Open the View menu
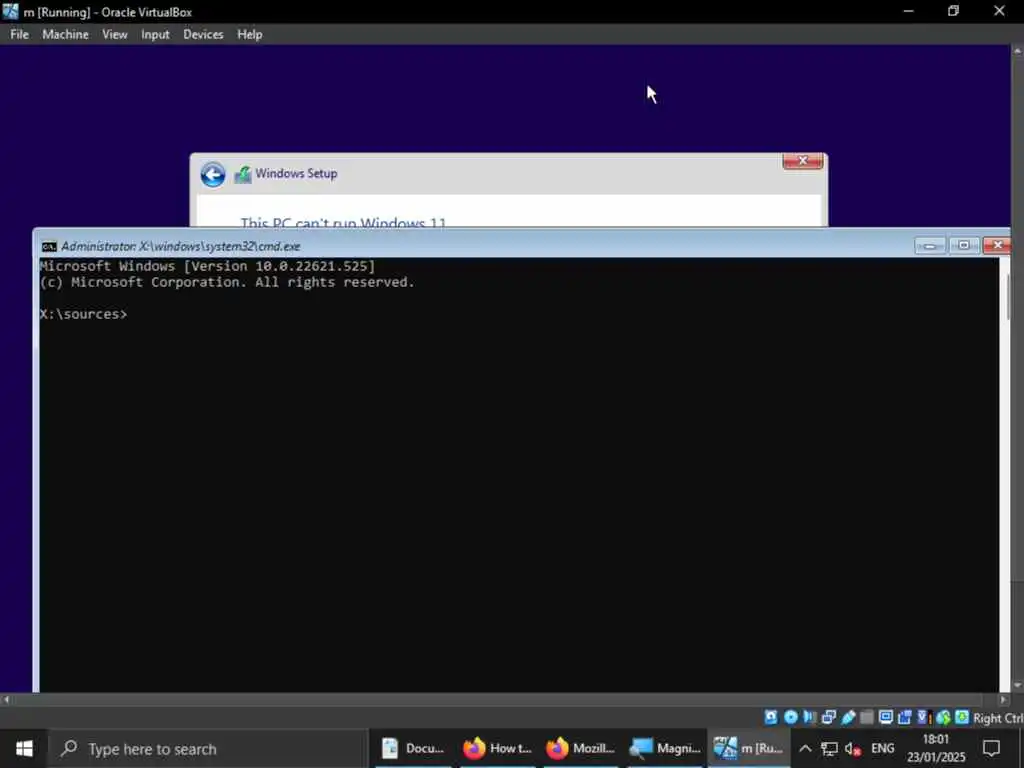Image resolution: width=1024 pixels, height=768 pixels. coord(115,35)
